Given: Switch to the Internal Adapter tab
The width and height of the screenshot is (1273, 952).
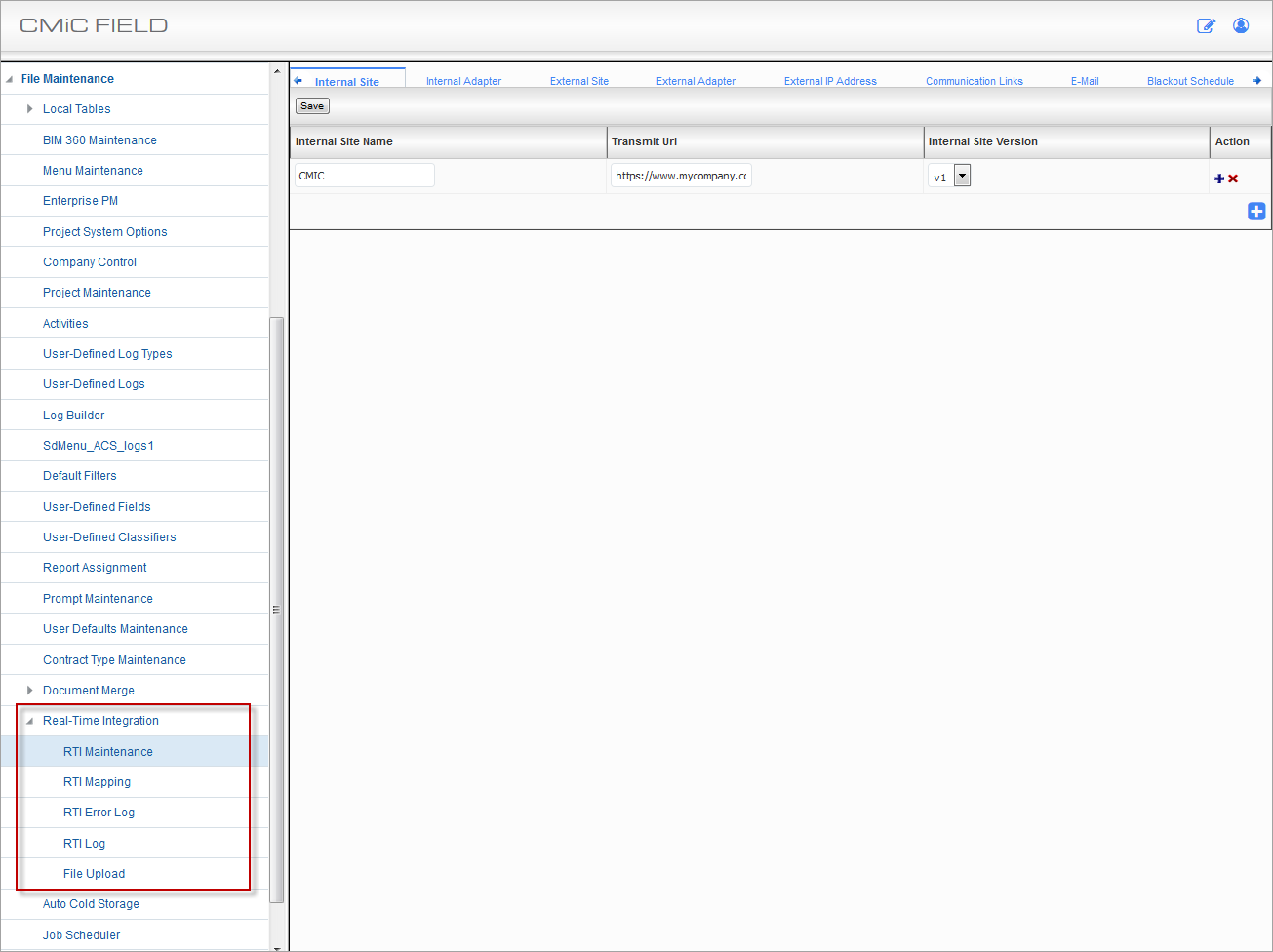Looking at the screenshot, I should [x=463, y=81].
